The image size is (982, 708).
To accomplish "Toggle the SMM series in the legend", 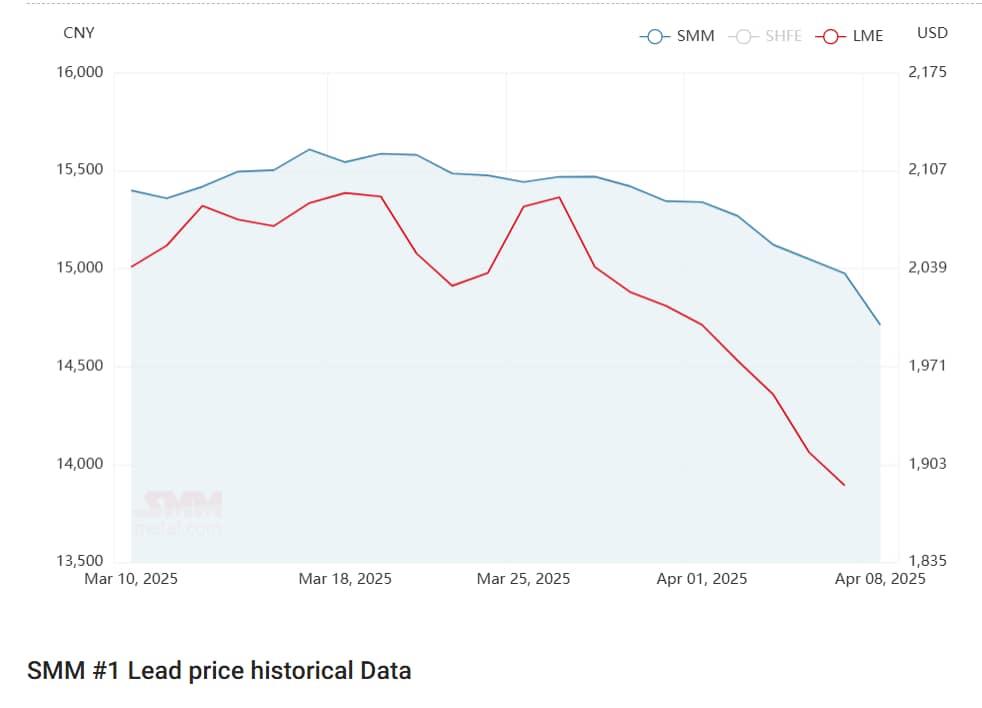I will 695,36.
